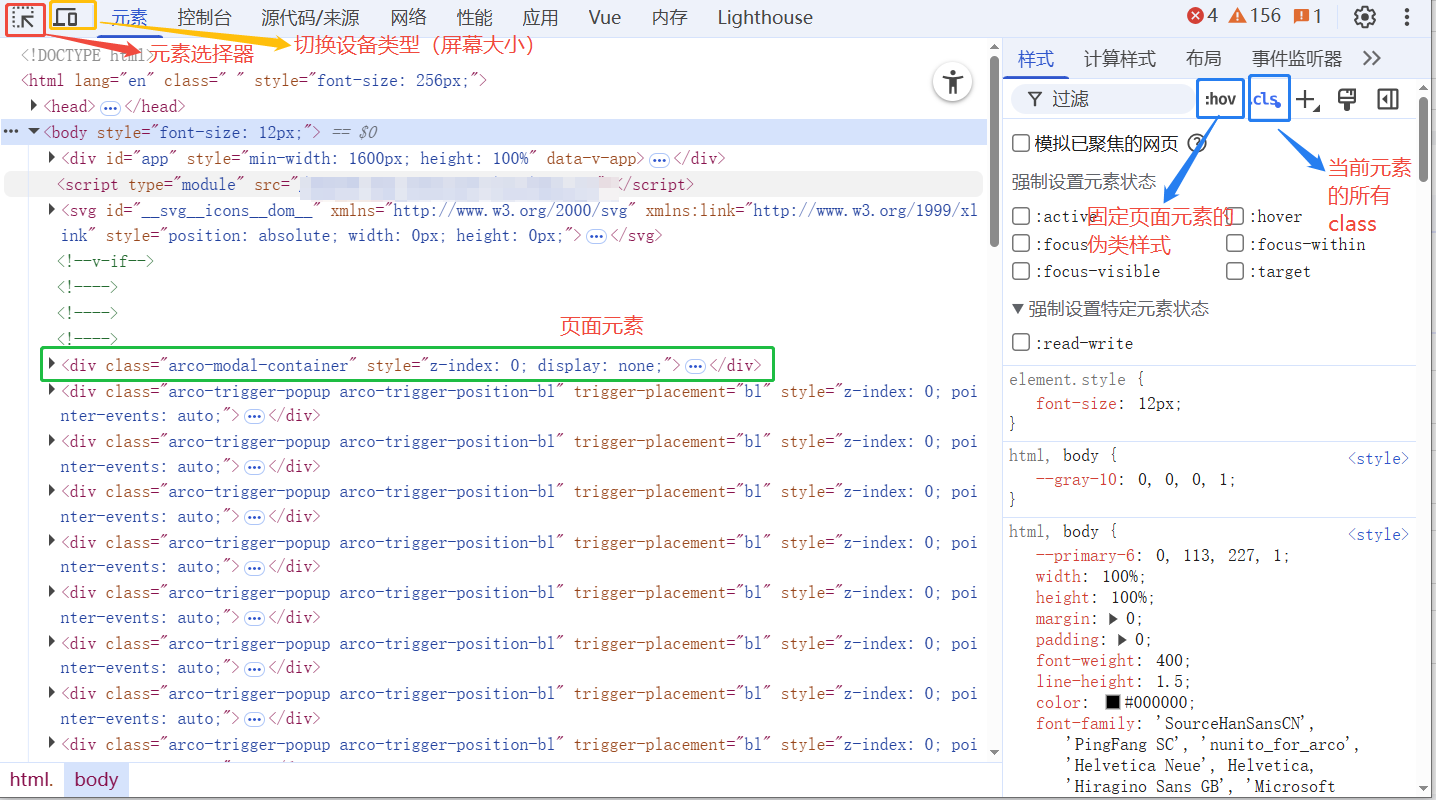
Task: Show more style pane tabs via double chevron
Action: coord(1372,59)
